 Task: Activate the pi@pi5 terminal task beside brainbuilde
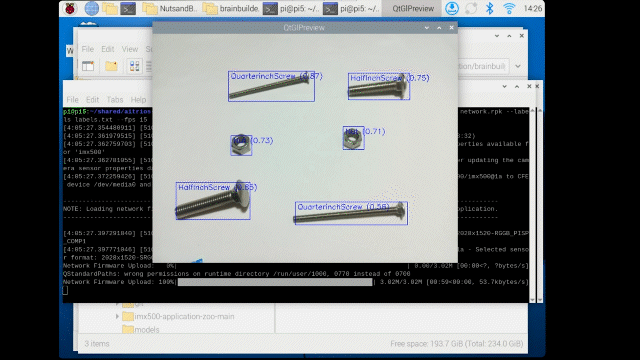pos(291,9)
